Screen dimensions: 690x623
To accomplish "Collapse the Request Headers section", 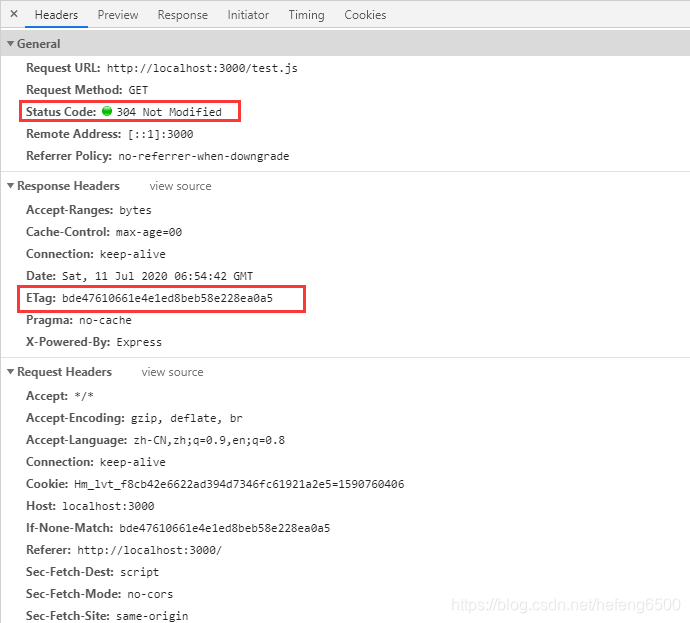I will tap(11, 372).
